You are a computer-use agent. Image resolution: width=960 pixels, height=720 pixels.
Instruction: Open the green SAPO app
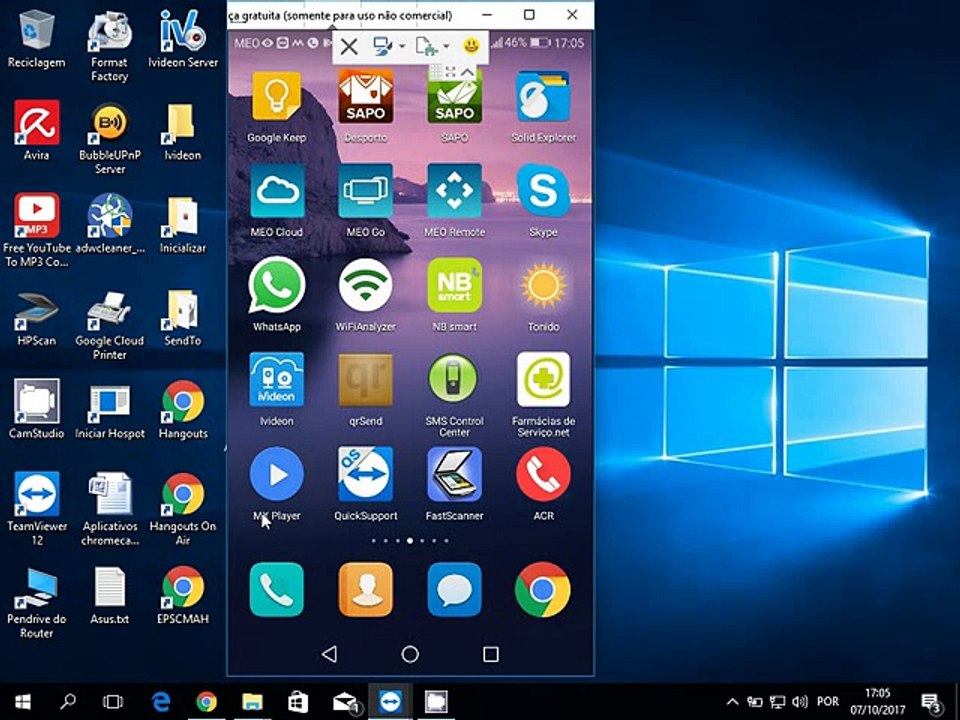pos(454,98)
